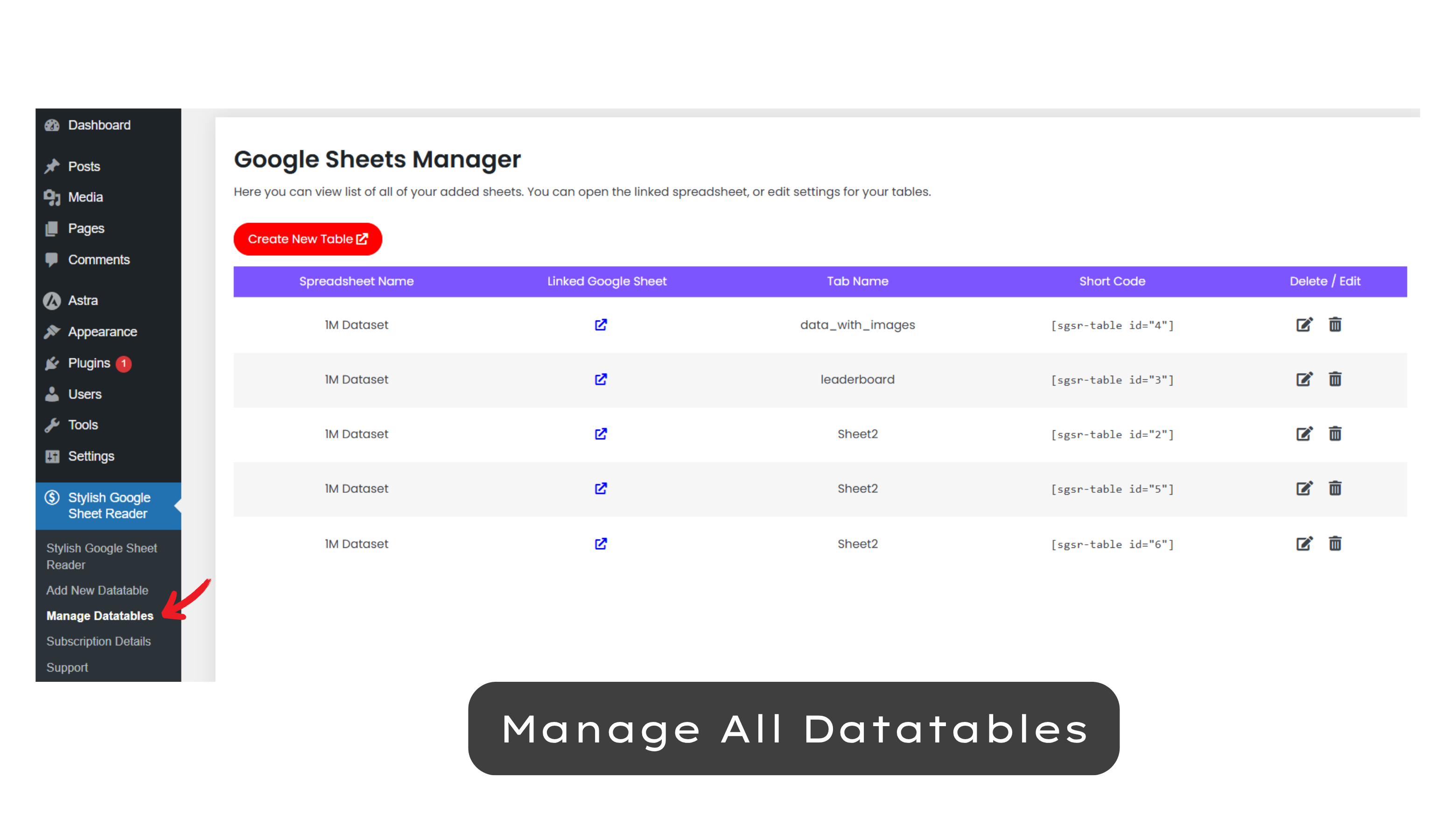Image resolution: width=1456 pixels, height=819 pixels.
Task: Edit table with shortcode id="6"
Action: click(x=1304, y=543)
